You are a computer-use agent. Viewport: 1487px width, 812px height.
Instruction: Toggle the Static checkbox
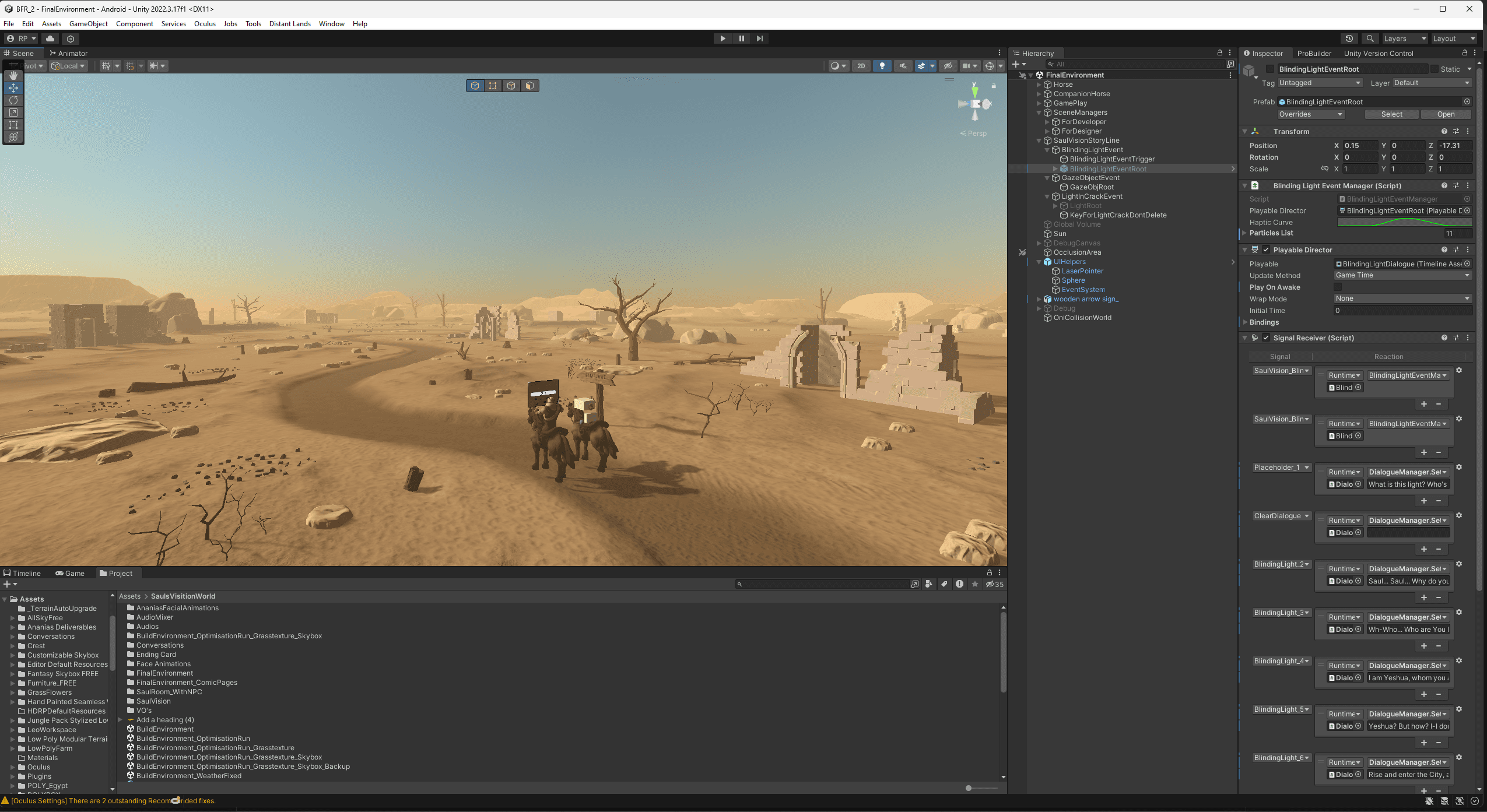[x=1434, y=69]
